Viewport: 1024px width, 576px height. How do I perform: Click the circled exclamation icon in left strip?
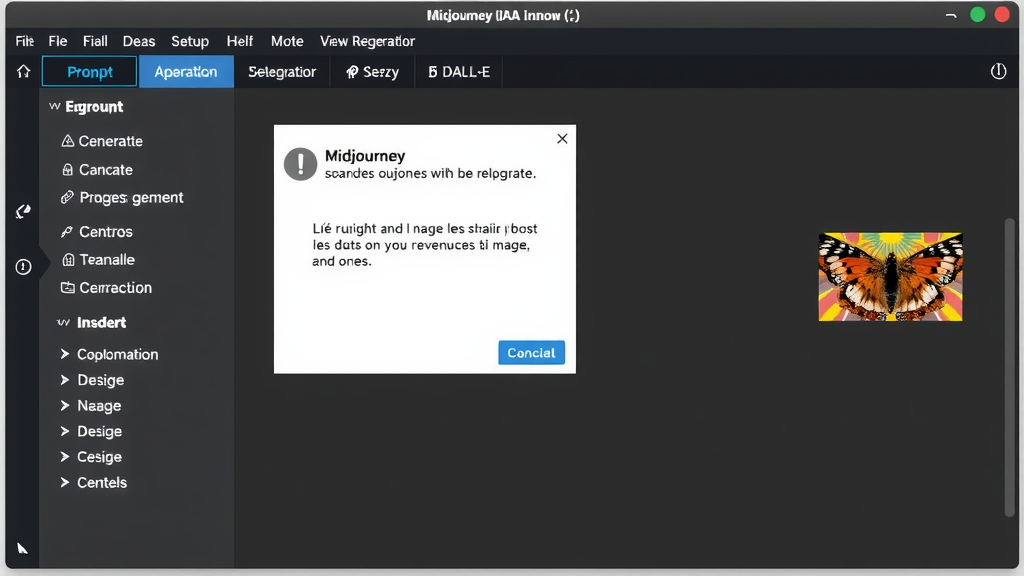pos(23,267)
